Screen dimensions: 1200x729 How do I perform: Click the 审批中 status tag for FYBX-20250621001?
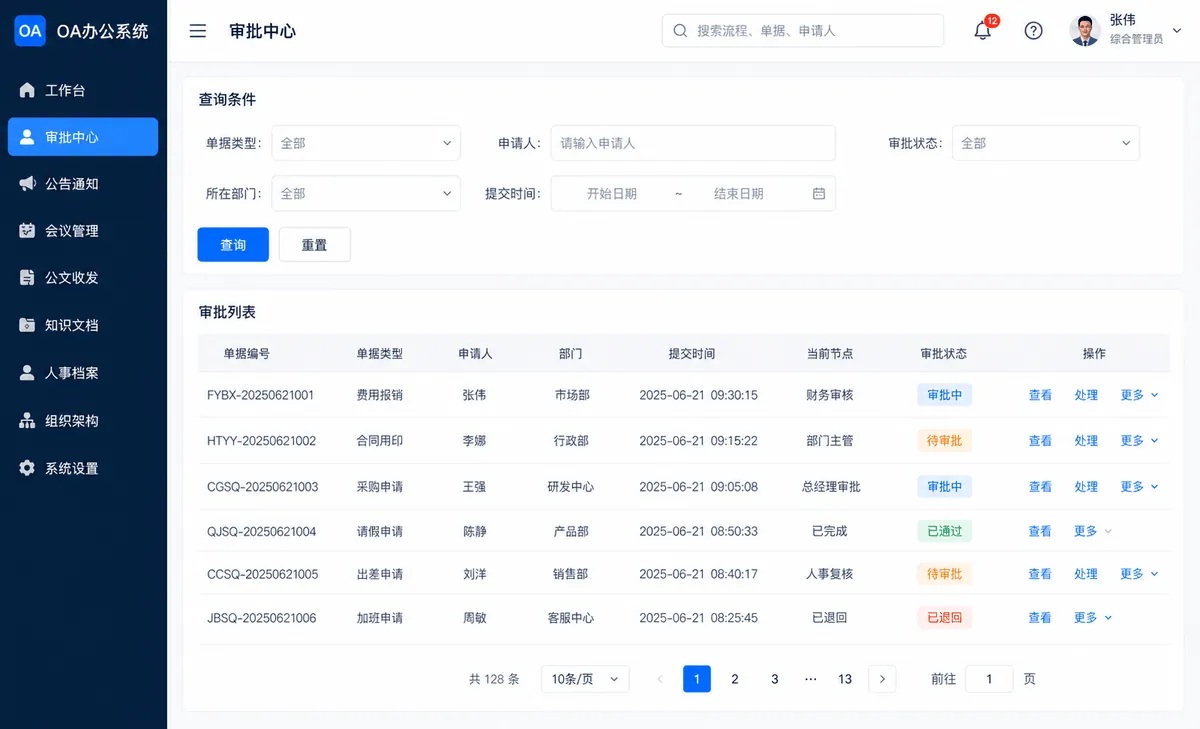tap(944, 395)
